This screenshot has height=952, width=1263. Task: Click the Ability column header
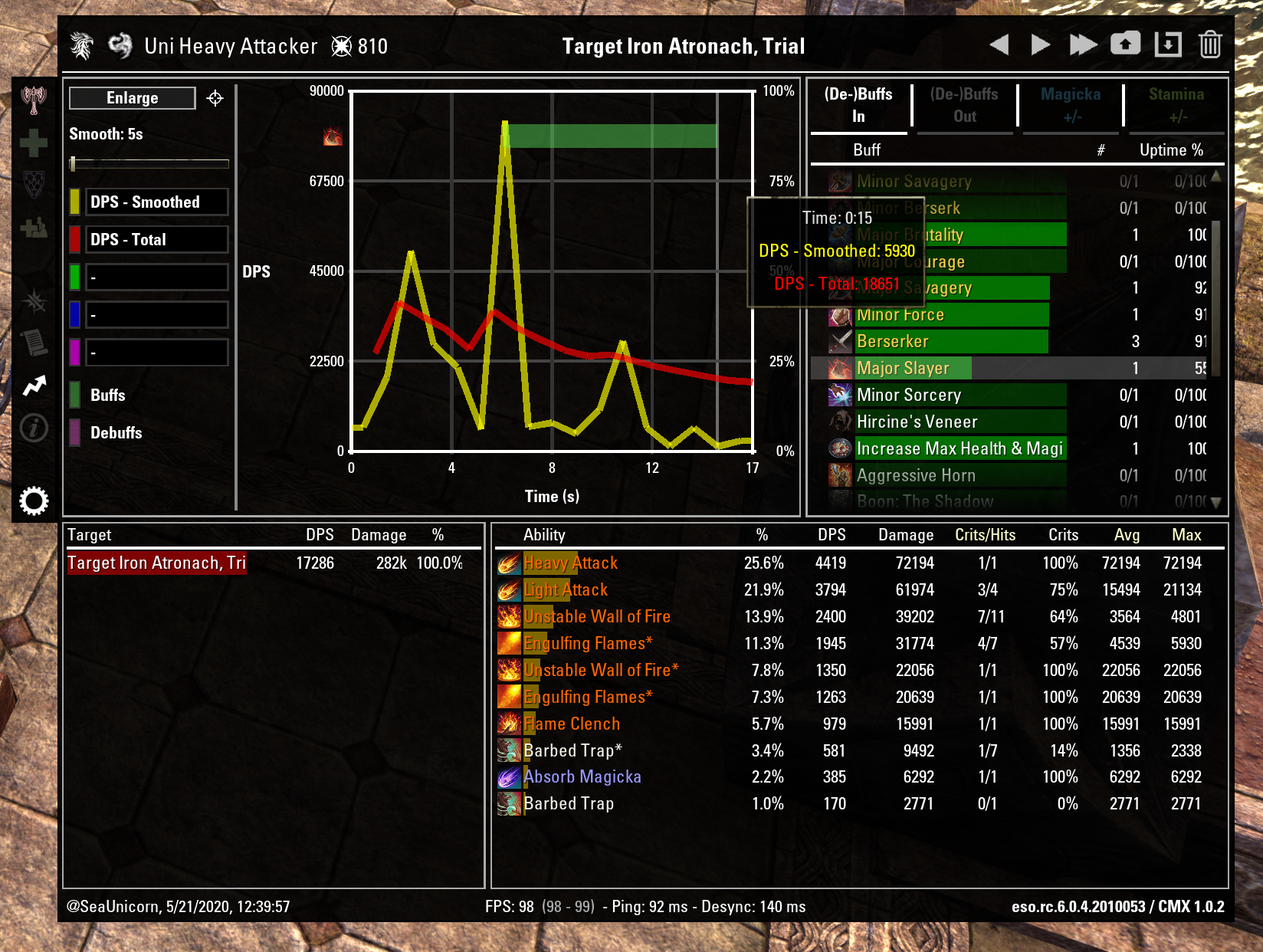coord(544,535)
